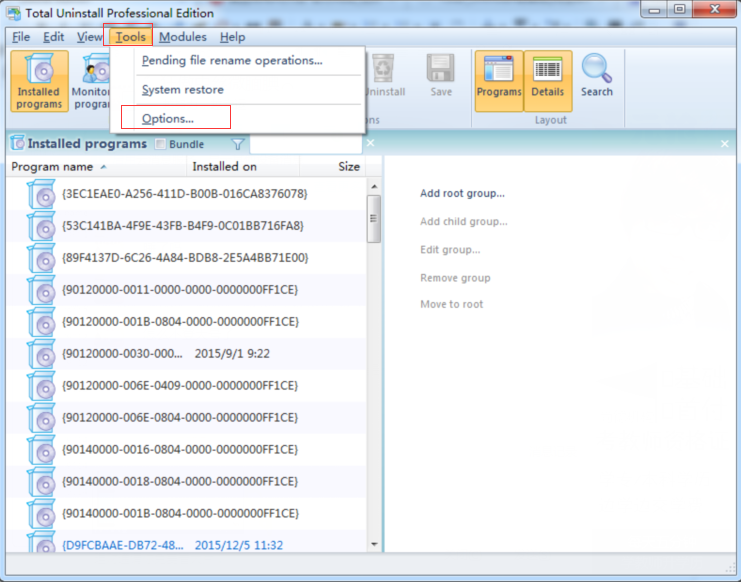Image resolution: width=741 pixels, height=582 pixels.
Task: Select program icon for {3EC1EAE0-A256-411D...}
Action: (42, 193)
